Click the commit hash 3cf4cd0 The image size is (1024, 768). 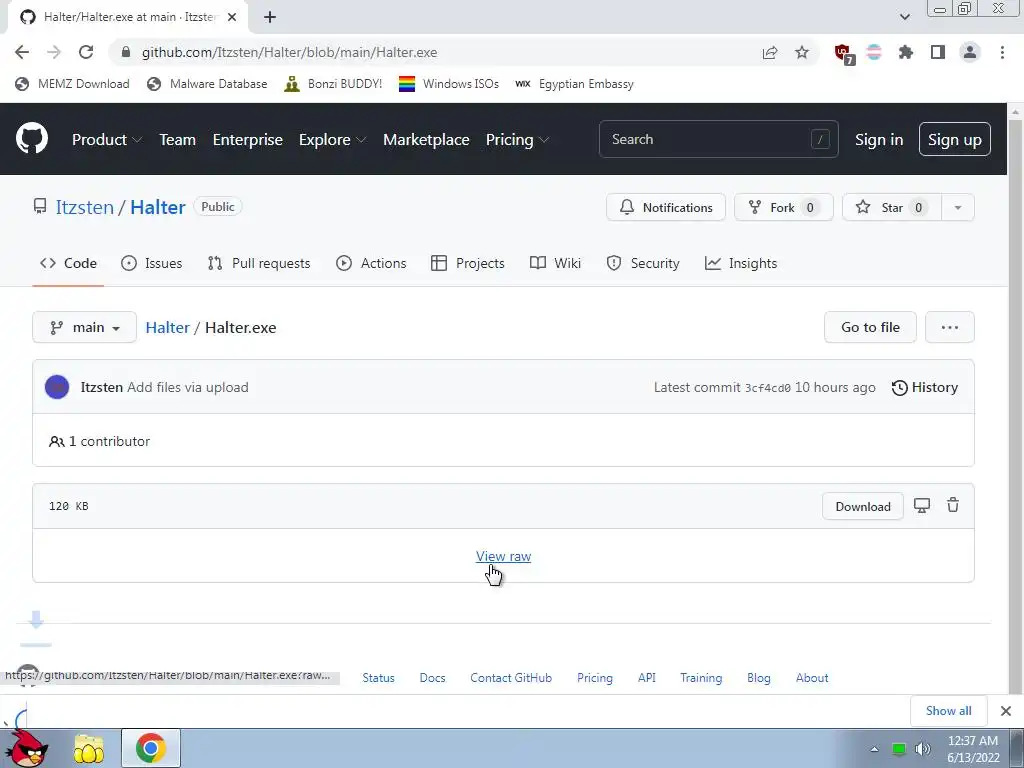767,388
